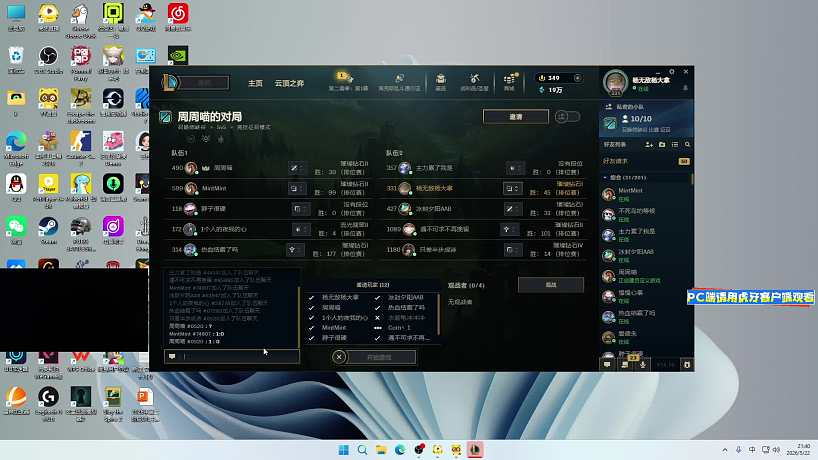Click the add friend icon
818x460 pixels.
pyautogui.click(x=649, y=144)
